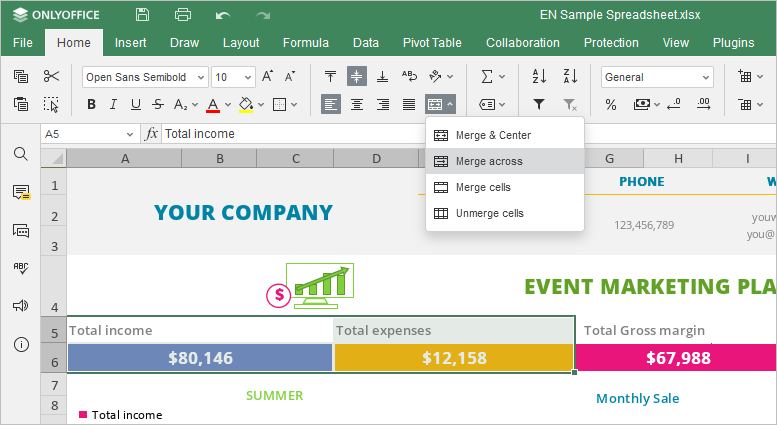Click the Sort ascending icon
Screen dimensions: 777x425
click(539, 77)
